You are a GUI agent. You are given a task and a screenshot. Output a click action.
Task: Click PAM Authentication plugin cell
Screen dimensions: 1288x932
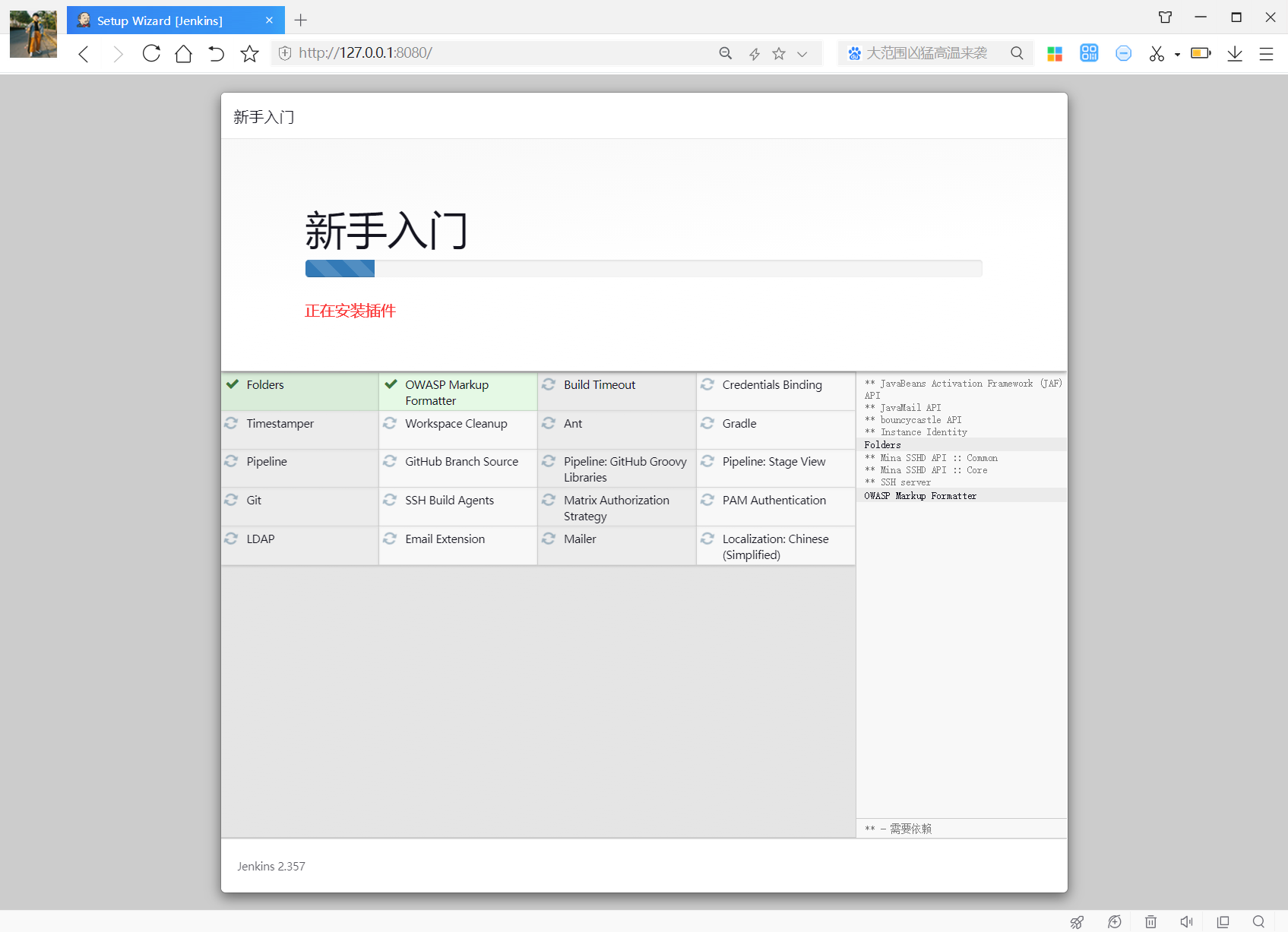pyautogui.click(x=776, y=507)
